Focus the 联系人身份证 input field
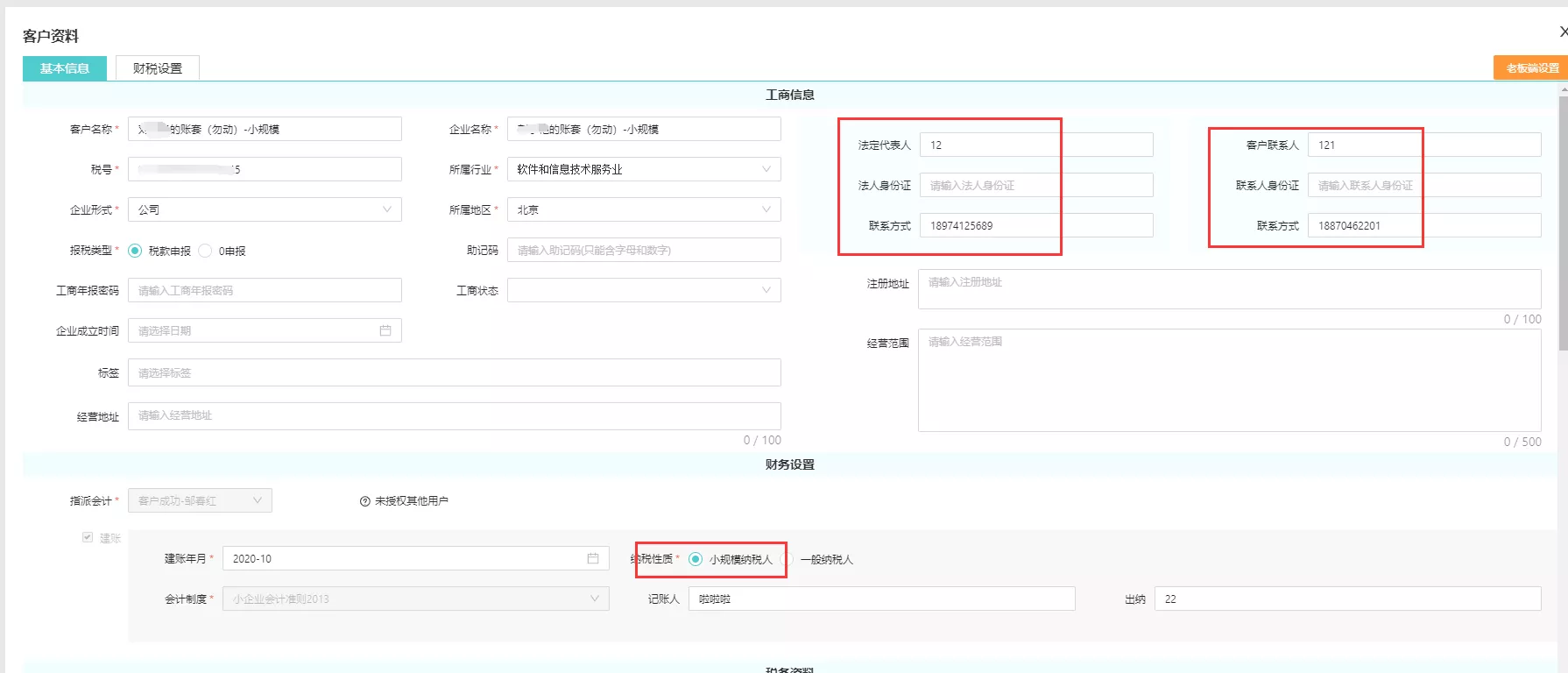The image size is (1568, 673). [x=1424, y=185]
